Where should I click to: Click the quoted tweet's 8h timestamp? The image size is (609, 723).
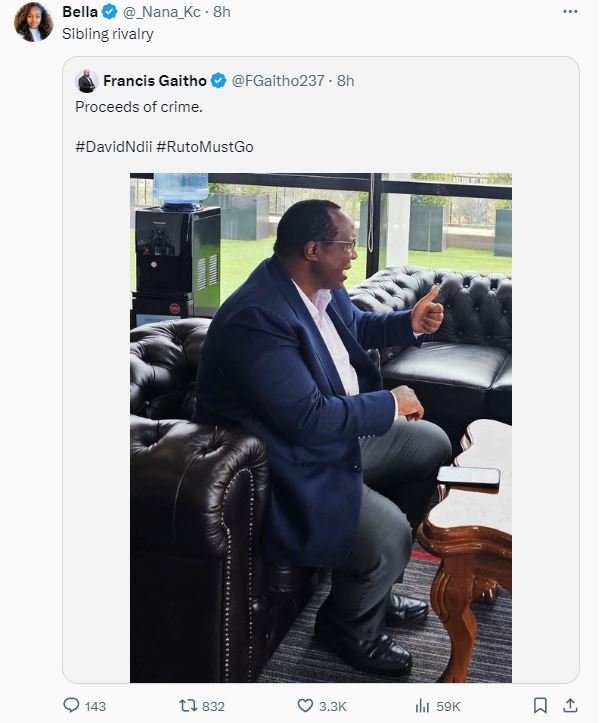tap(345, 81)
